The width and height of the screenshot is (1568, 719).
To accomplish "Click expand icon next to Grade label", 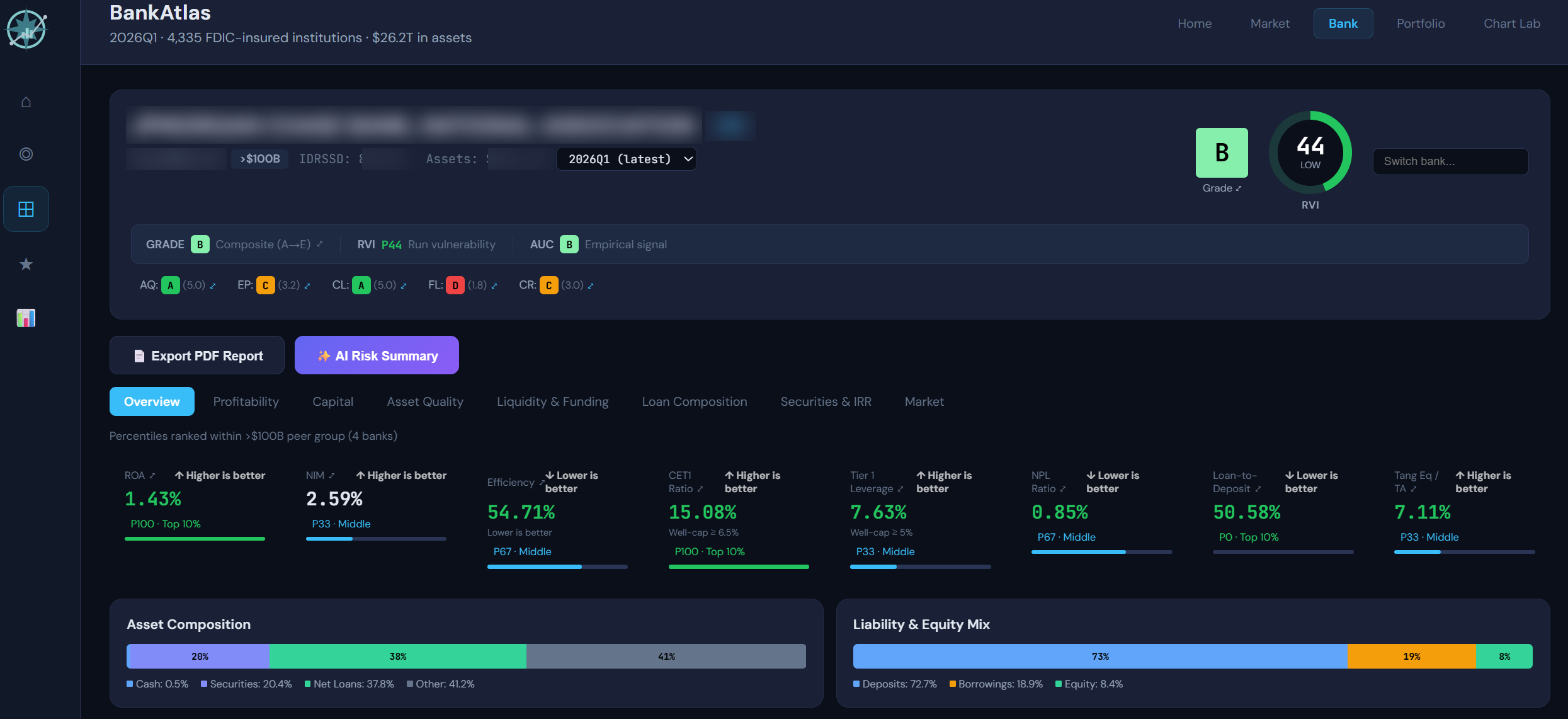I will [1239, 188].
